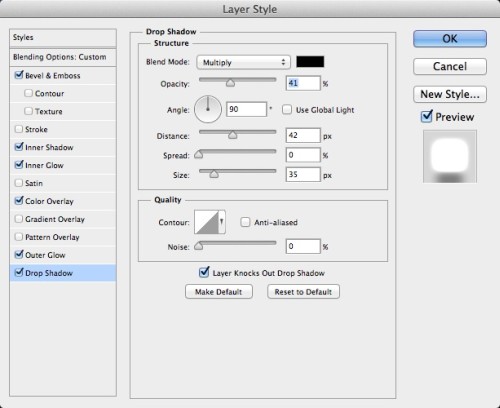This screenshot has width=500, height=408.
Task: Click the Angle dial control
Action: point(208,109)
